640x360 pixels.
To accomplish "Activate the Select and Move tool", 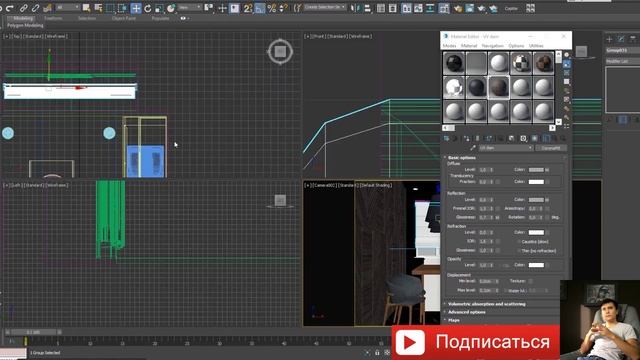I will tap(136, 8).
